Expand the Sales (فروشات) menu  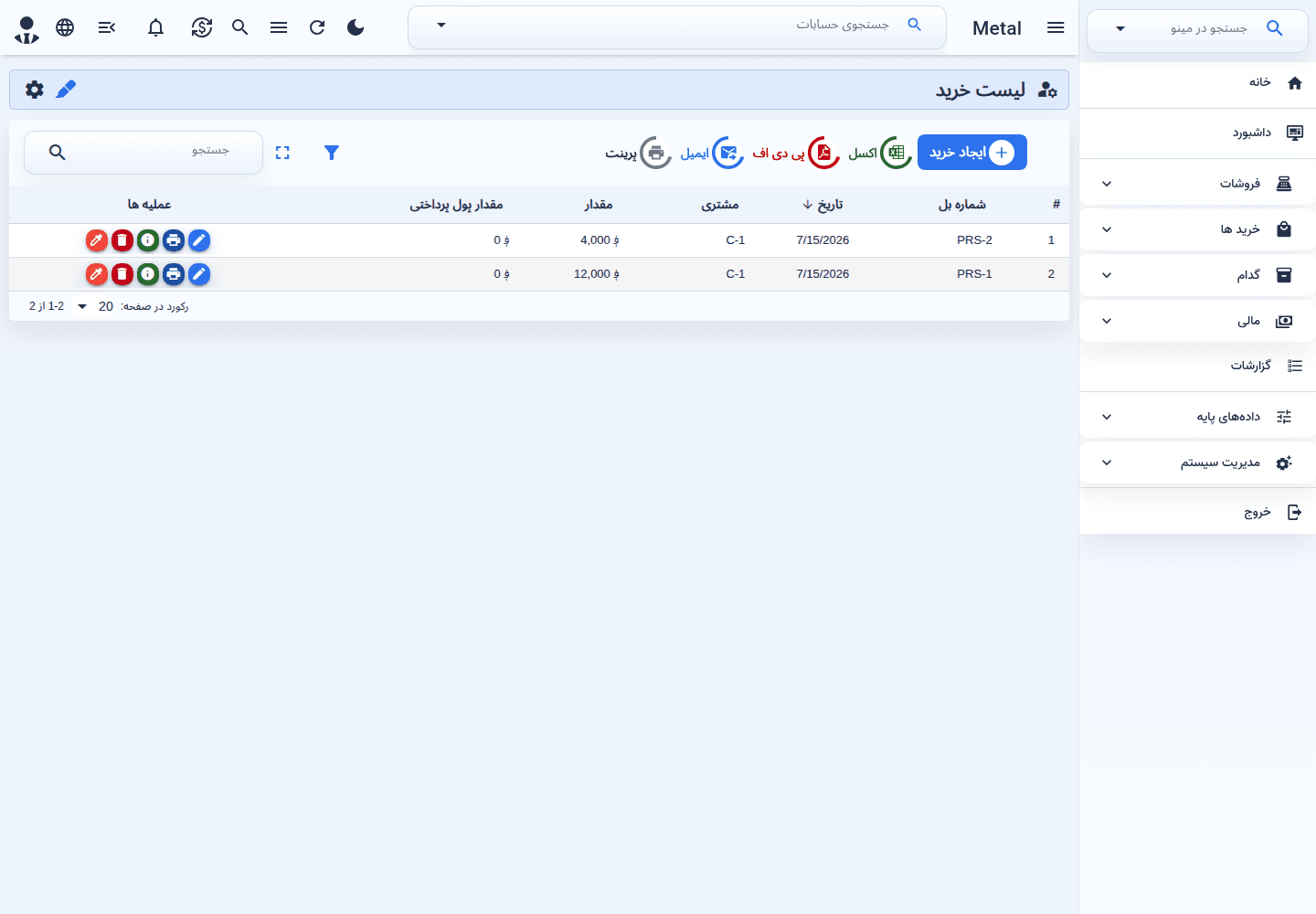(1197, 184)
